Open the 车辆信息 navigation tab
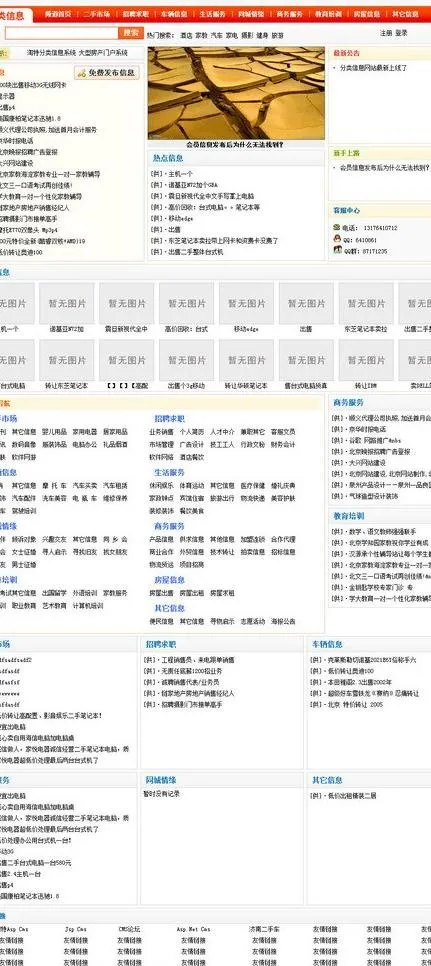 [x=174, y=14]
